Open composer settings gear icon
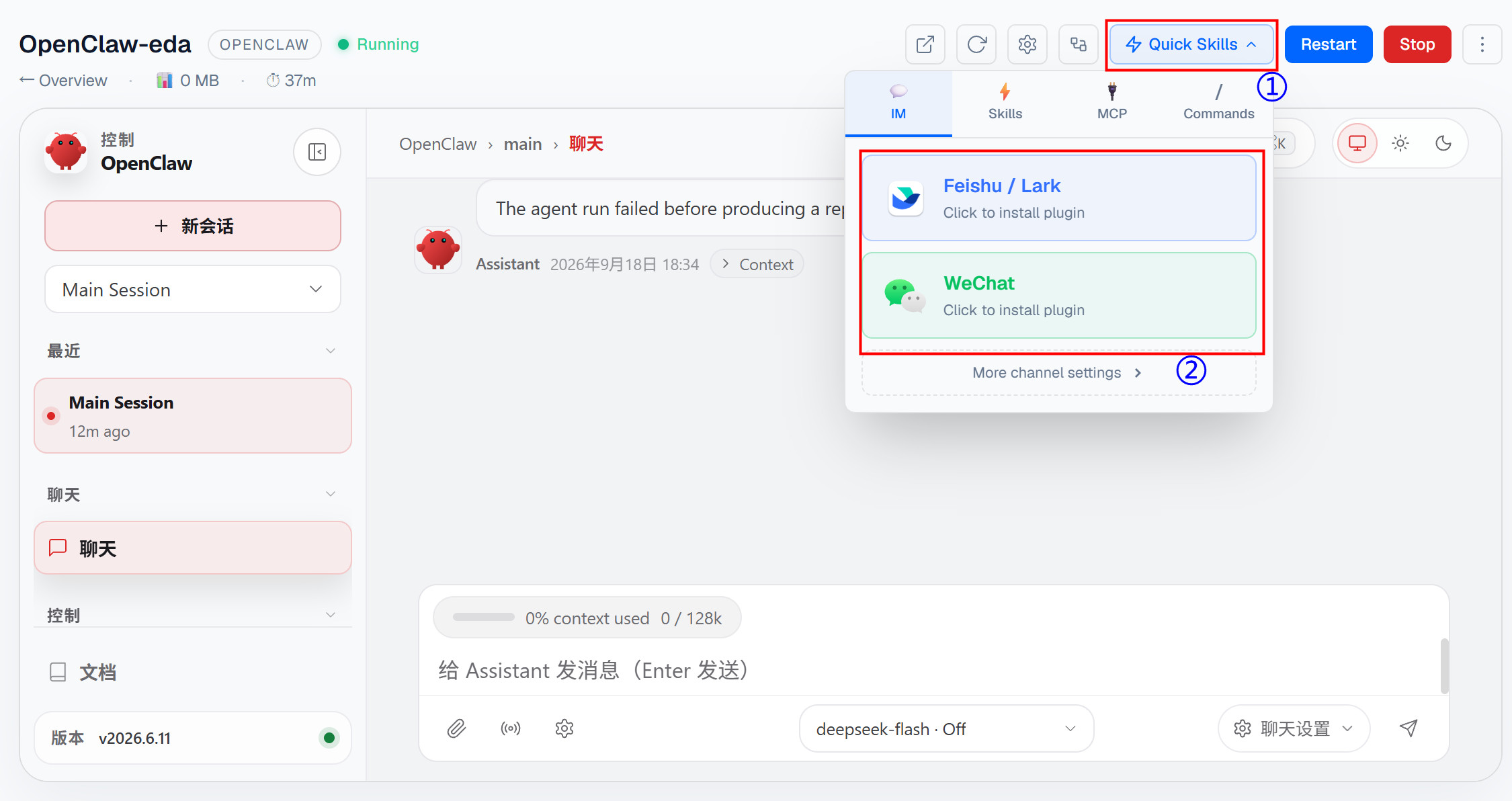This screenshot has width=1512, height=801. click(564, 728)
